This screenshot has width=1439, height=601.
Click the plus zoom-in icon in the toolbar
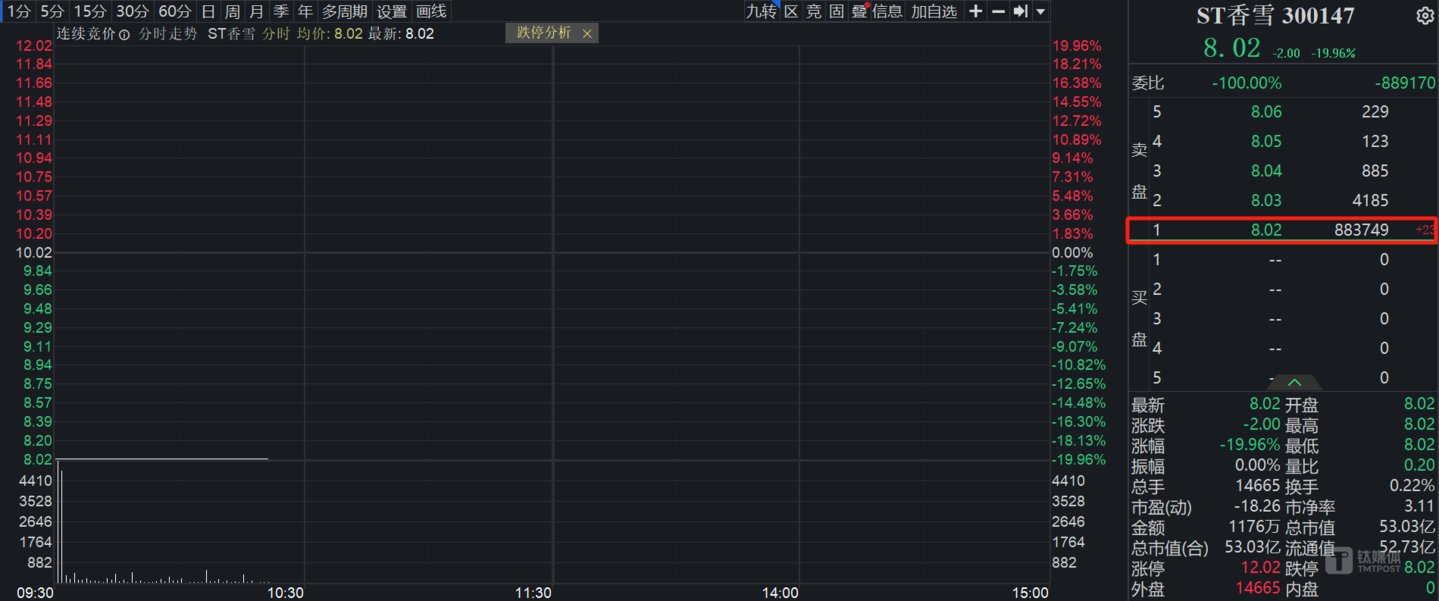(x=976, y=12)
